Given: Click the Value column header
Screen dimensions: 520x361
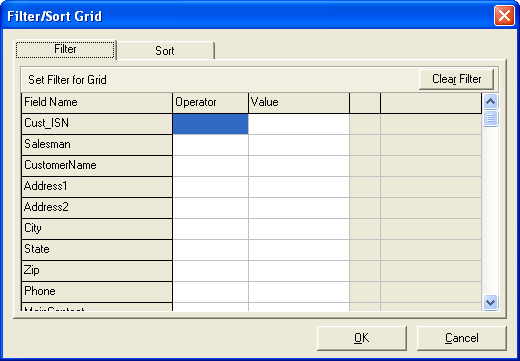Looking at the screenshot, I should click(299, 103).
